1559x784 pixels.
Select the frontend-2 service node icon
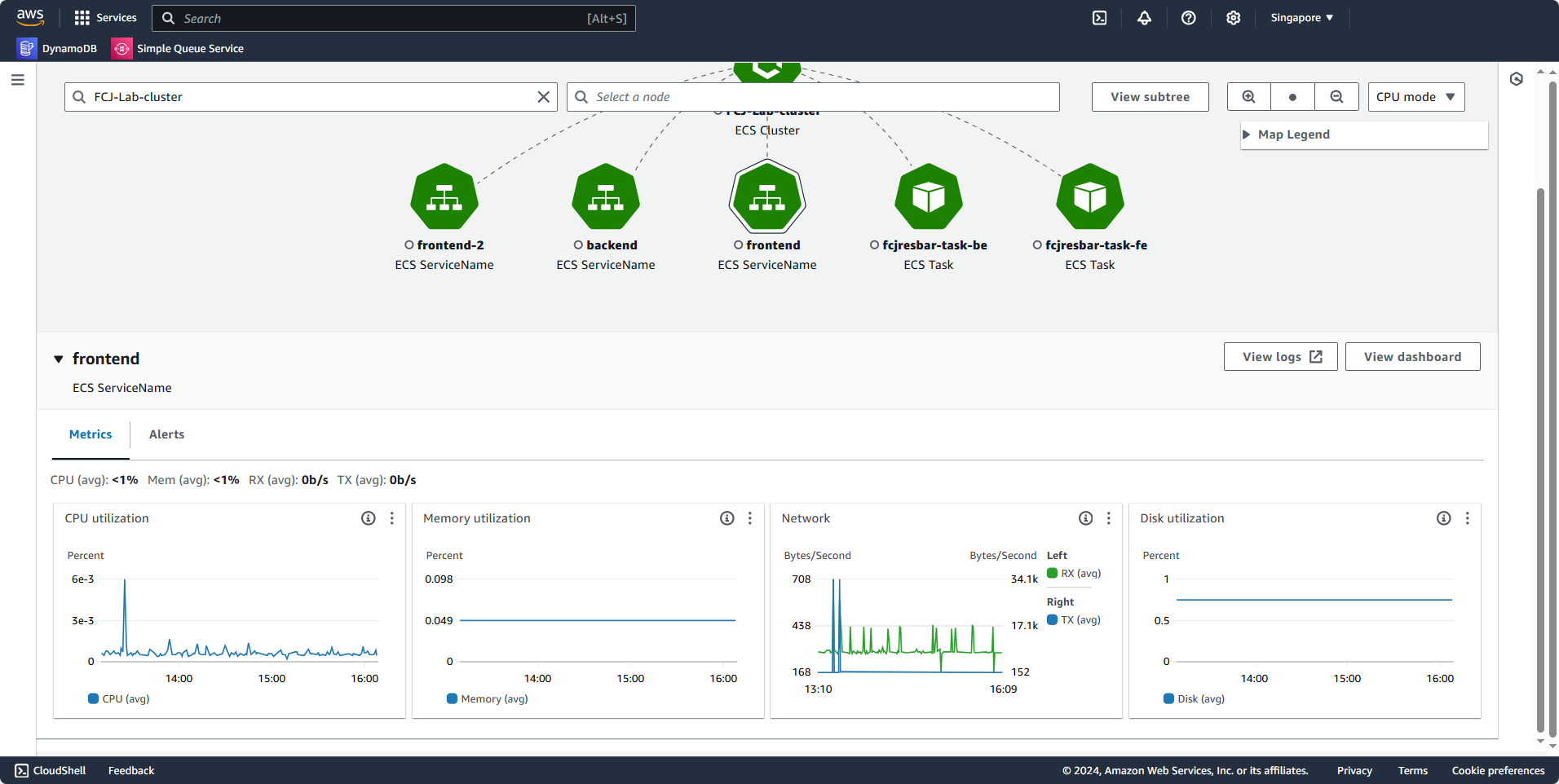pyautogui.click(x=444, y=197)
